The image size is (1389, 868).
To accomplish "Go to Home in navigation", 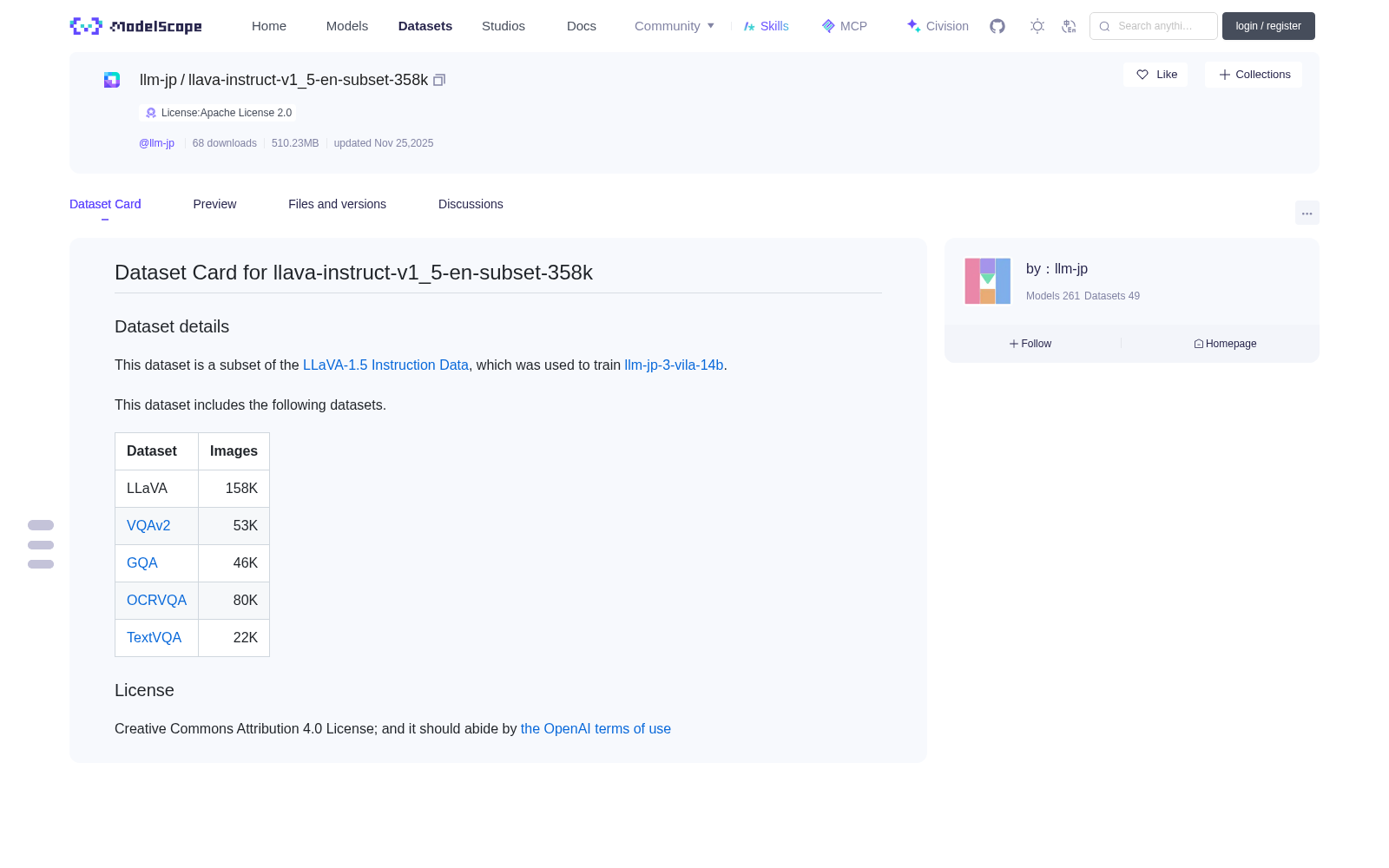I will click(x=269, y=26).
